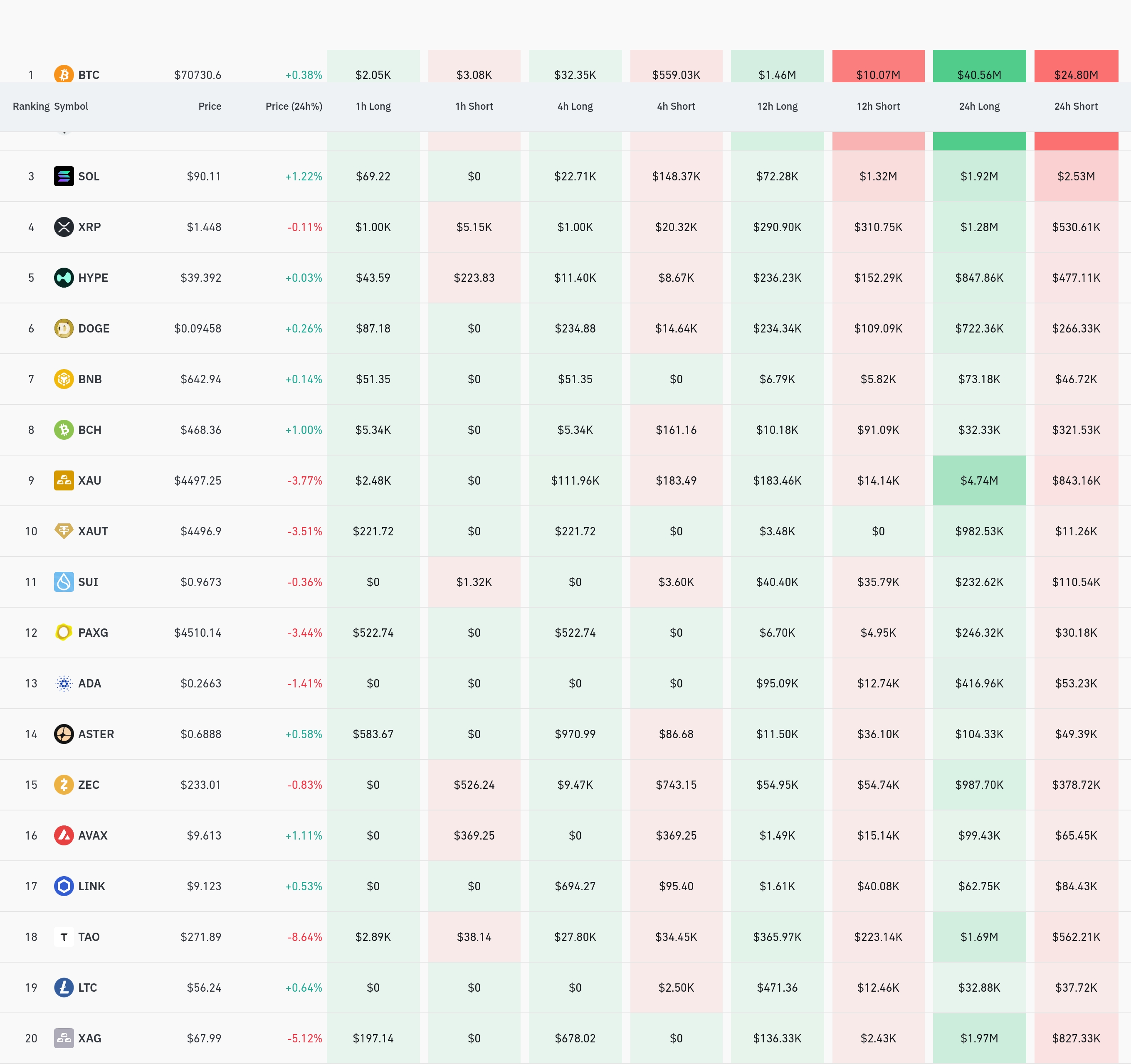This screenshot has width=1131, height=1064.
Task: Click the XAU gold bars icon
Action: (64, 480)
